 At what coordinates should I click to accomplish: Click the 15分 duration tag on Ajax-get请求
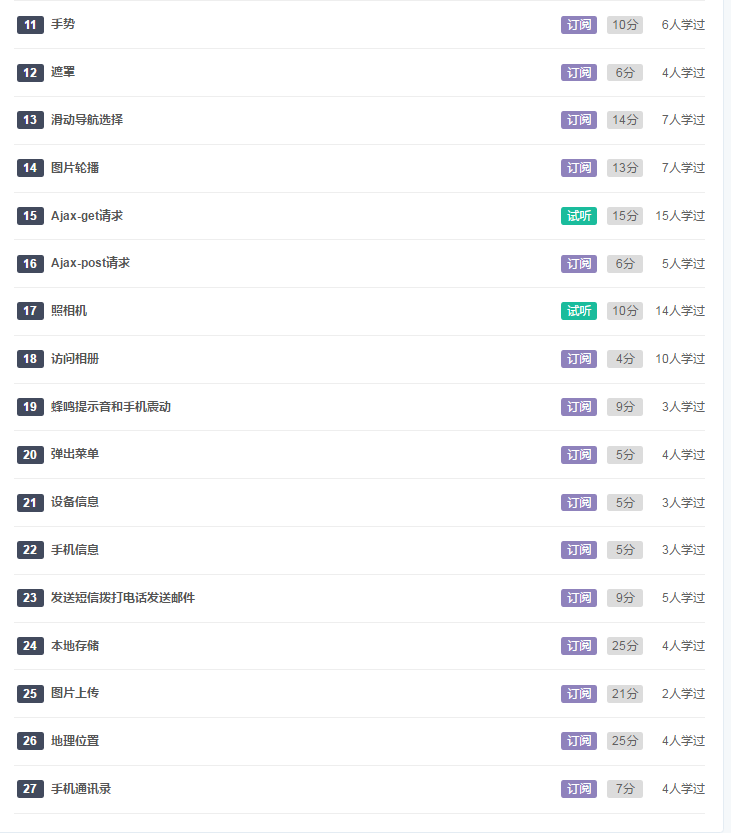coord(625,216)
